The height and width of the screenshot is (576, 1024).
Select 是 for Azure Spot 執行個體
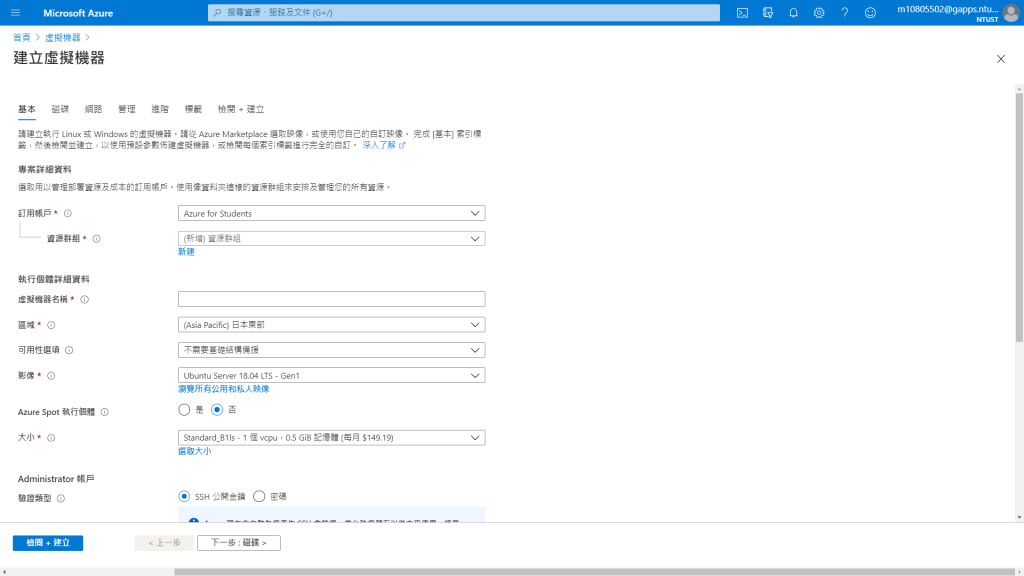tap(184, 409)
